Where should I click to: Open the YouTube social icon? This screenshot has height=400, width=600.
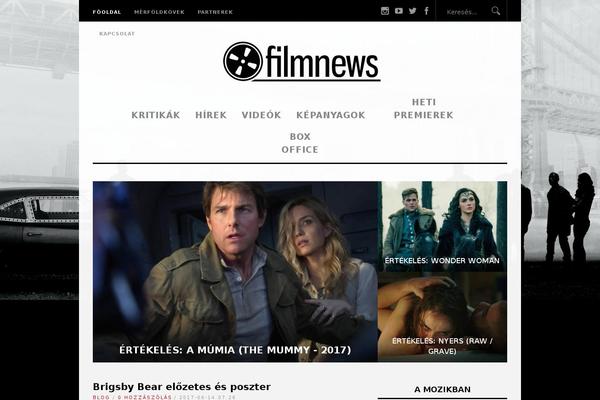click(399, 11)
